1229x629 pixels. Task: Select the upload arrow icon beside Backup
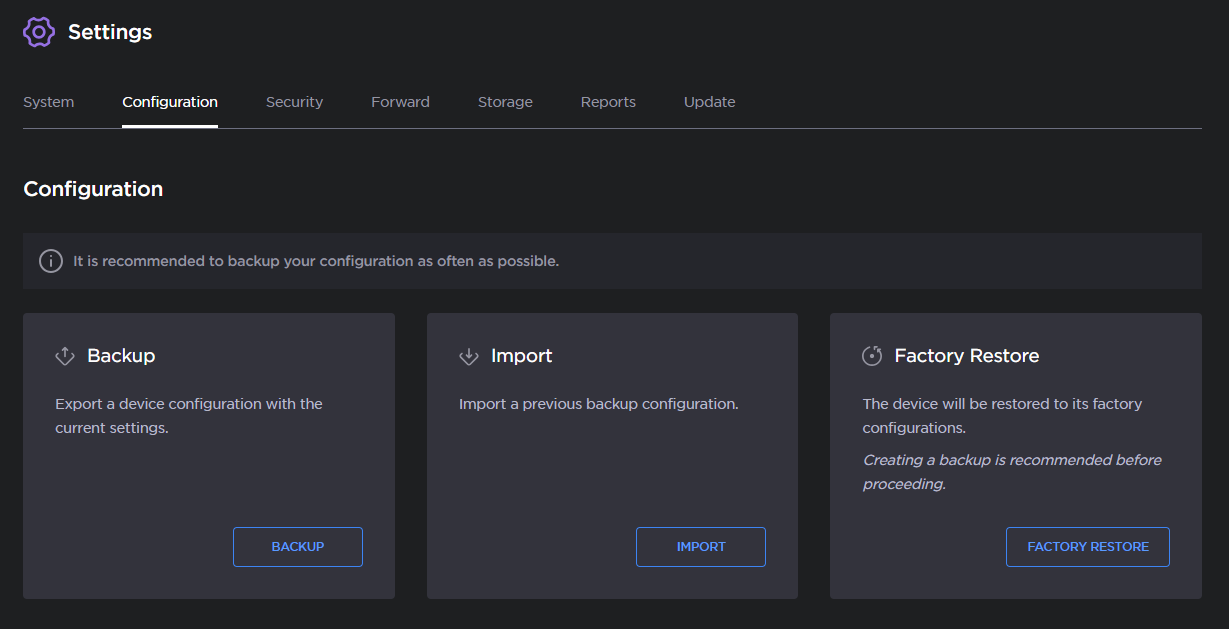[x=64, y=355]
